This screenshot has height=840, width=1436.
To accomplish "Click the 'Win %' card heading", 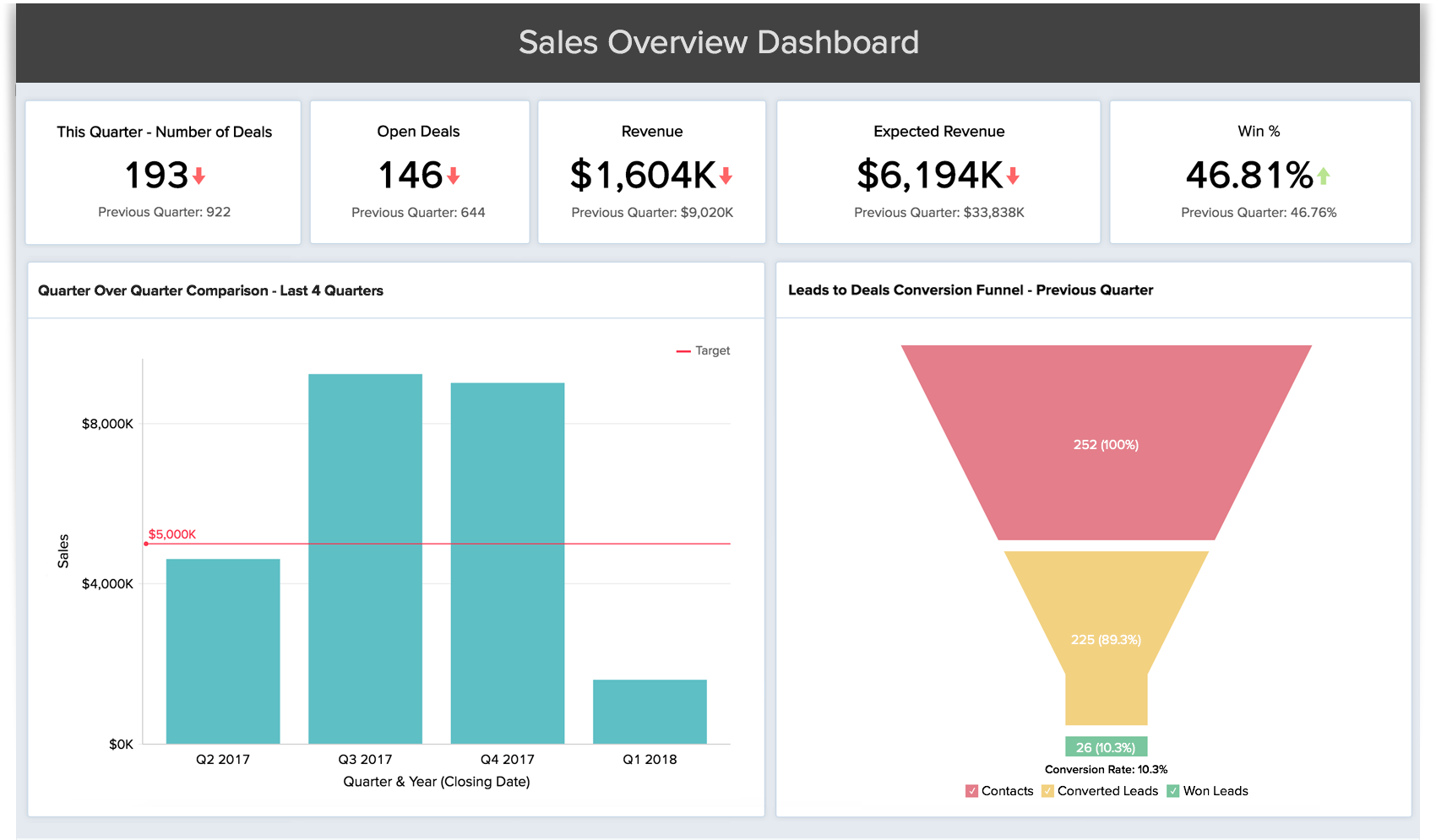I will [x=1259, y=131].
